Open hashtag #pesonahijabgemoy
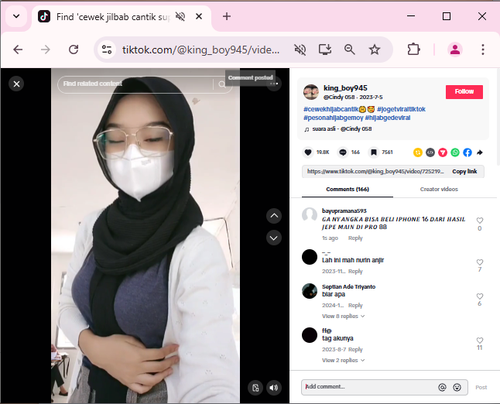This screenshot has width=500, height=404. pos(333,118)
